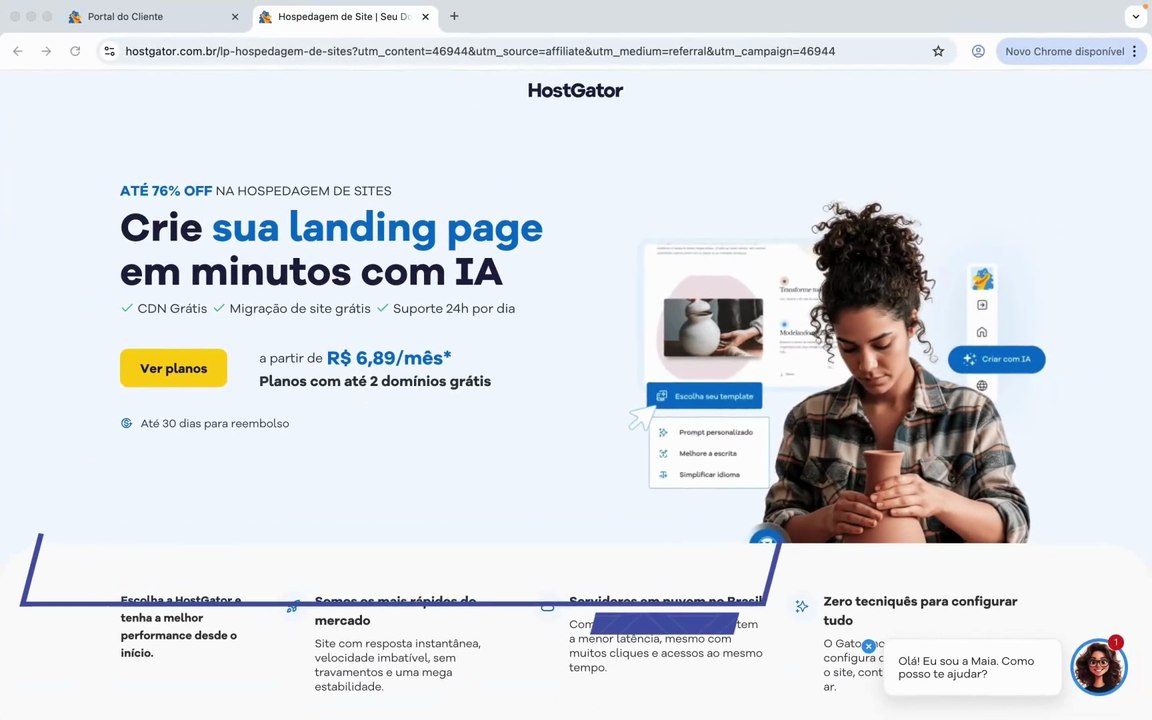Select the Melhore a escrita option
Viewport: 1152px width, 720px height.
point(699,453)
